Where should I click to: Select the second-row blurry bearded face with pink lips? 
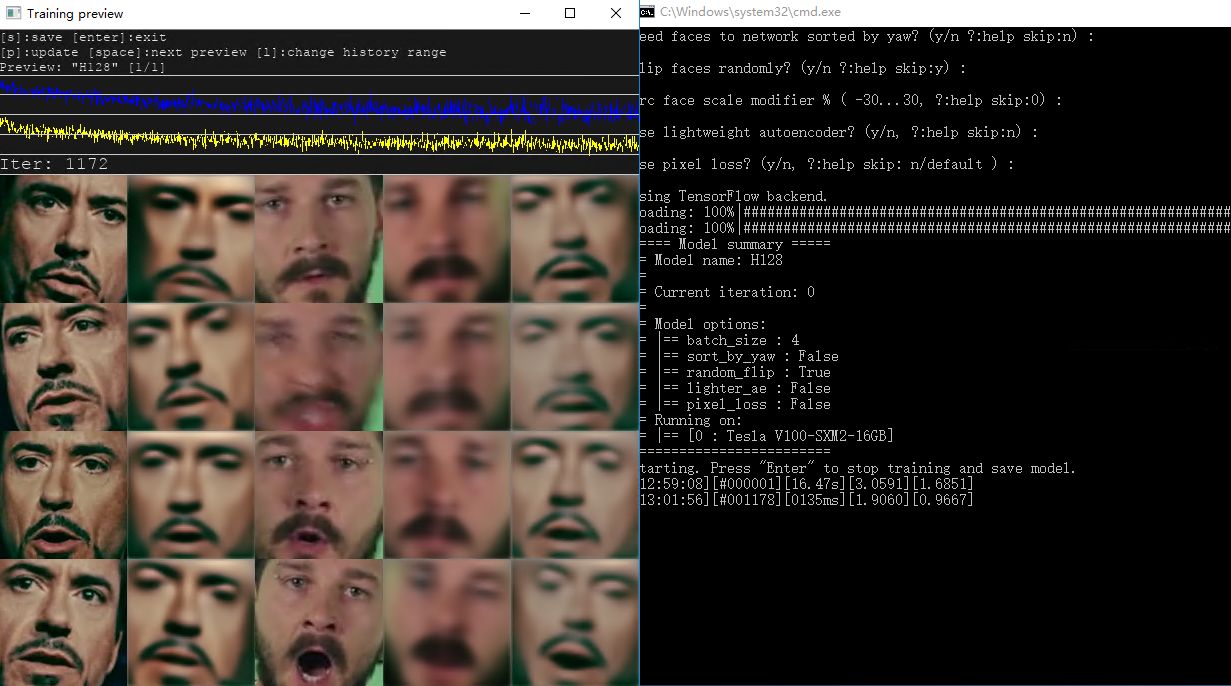click(x=319, y=367)
